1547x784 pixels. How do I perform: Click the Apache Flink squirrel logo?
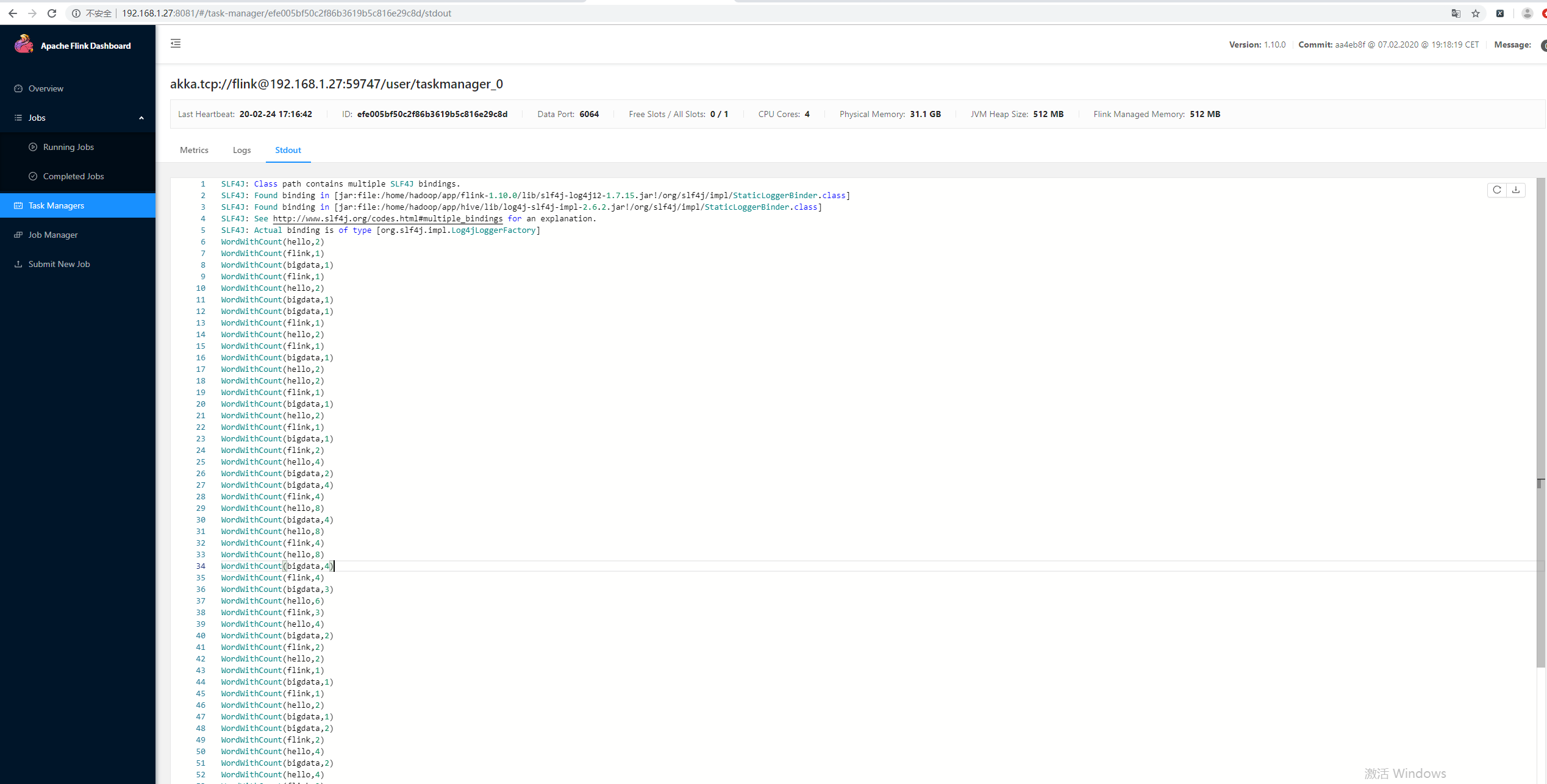(x=24, y=45)
